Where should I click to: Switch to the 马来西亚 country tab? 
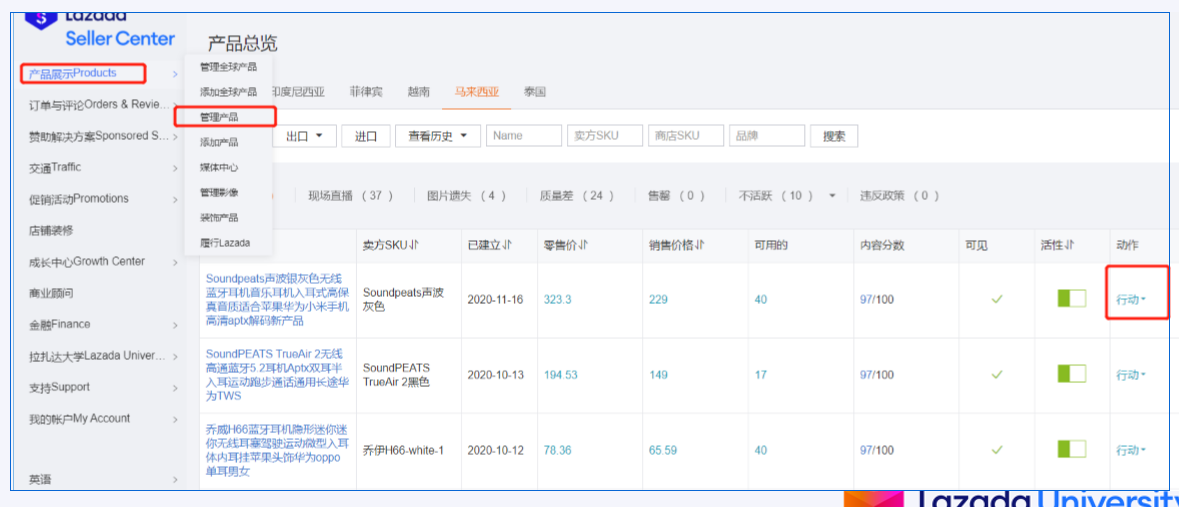477,93
